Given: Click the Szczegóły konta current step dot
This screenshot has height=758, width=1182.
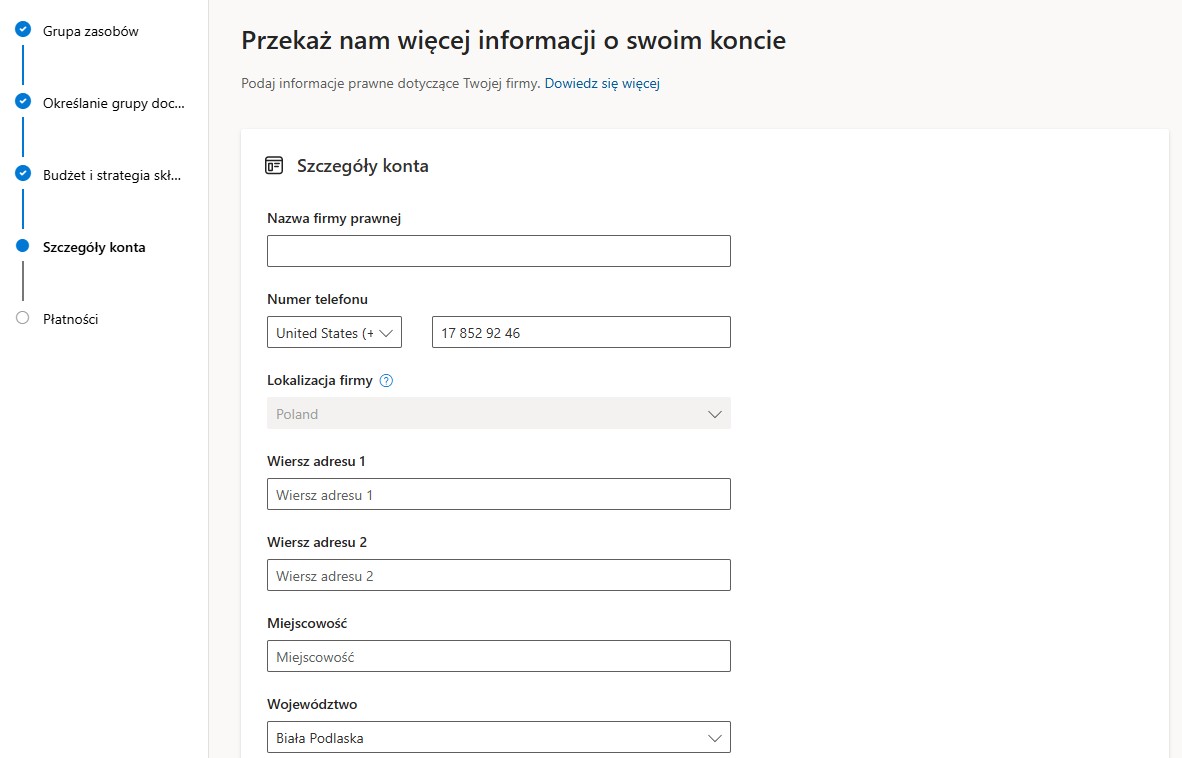Looking at the screenshot, I should [23, 246].
